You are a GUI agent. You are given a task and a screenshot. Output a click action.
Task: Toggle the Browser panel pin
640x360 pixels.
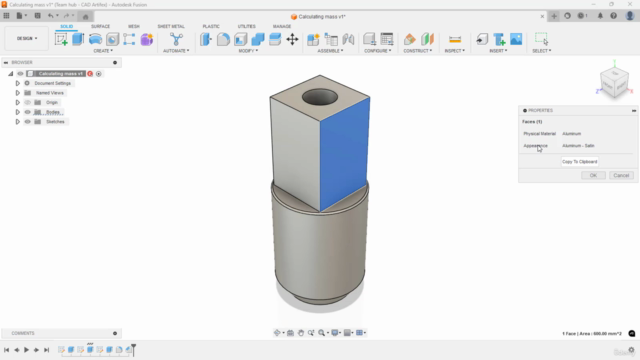[x=115, y=62]
